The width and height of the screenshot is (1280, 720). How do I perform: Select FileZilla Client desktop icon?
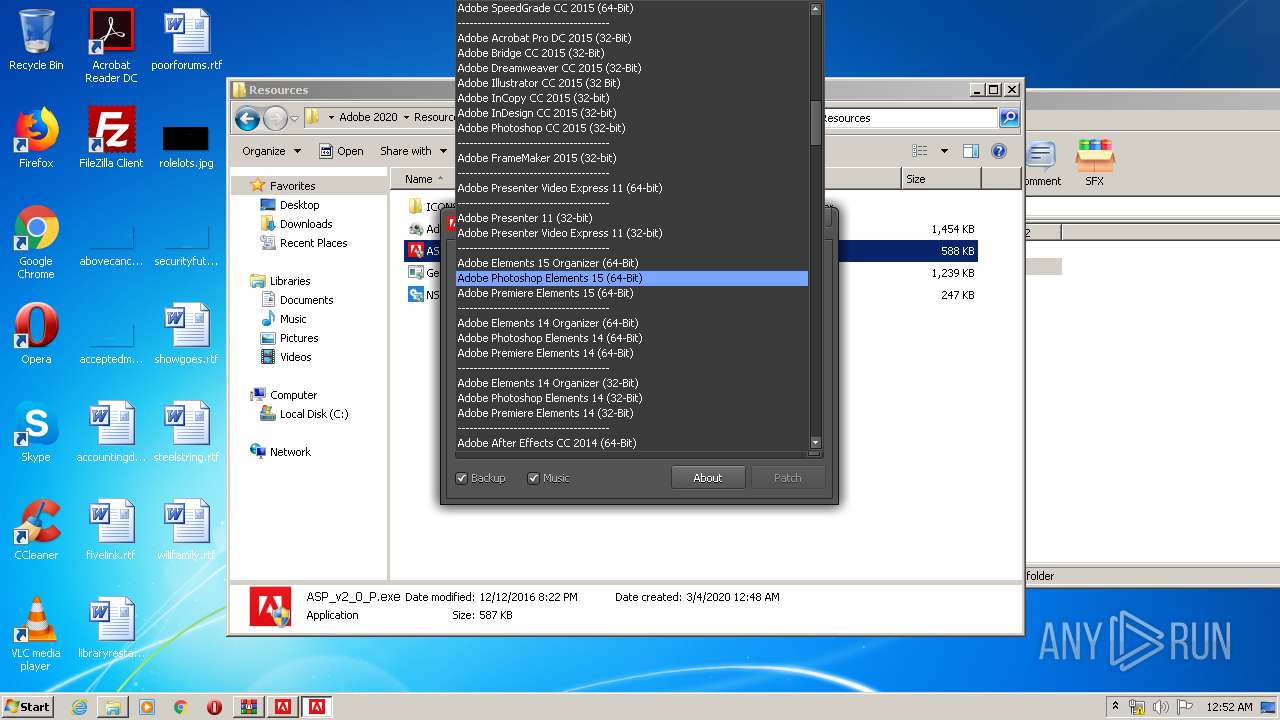[x=111, y=138]
